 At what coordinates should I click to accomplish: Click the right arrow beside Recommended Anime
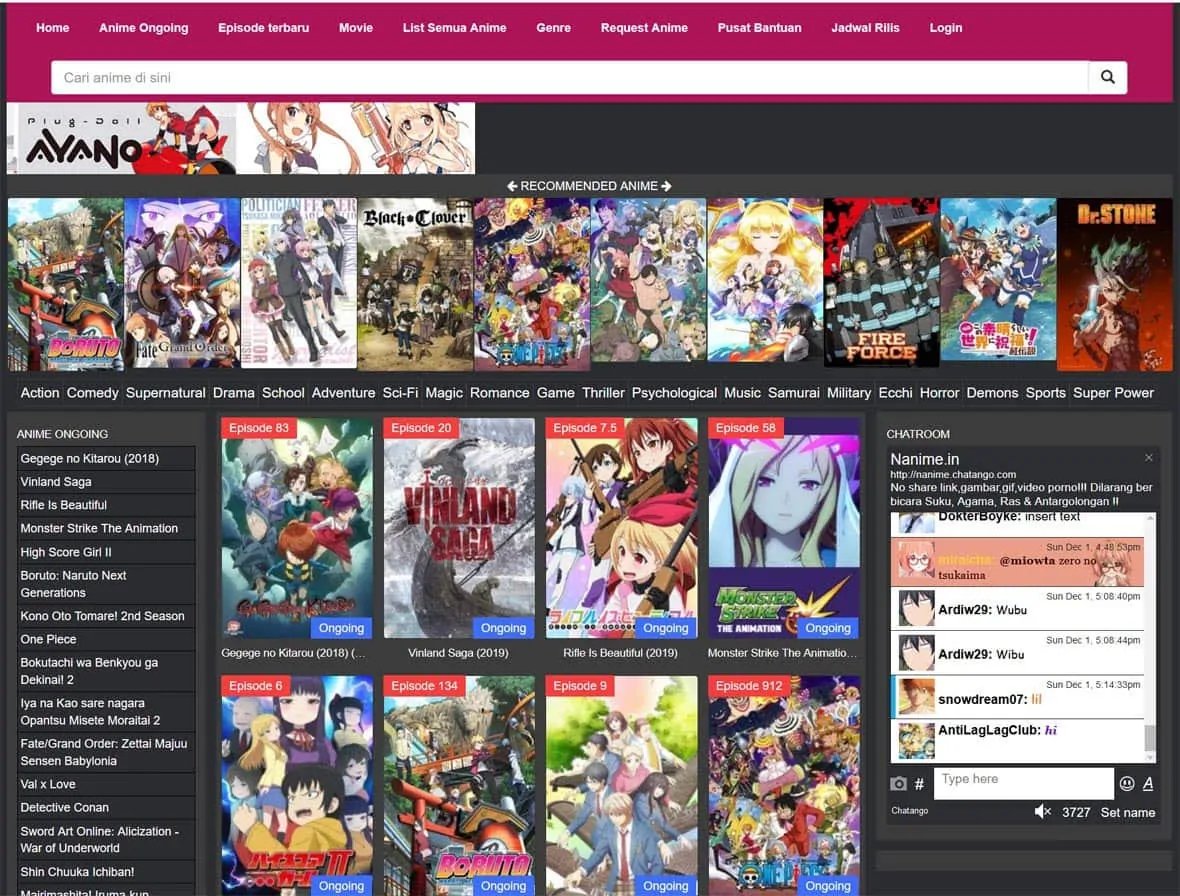click(667, 186)
